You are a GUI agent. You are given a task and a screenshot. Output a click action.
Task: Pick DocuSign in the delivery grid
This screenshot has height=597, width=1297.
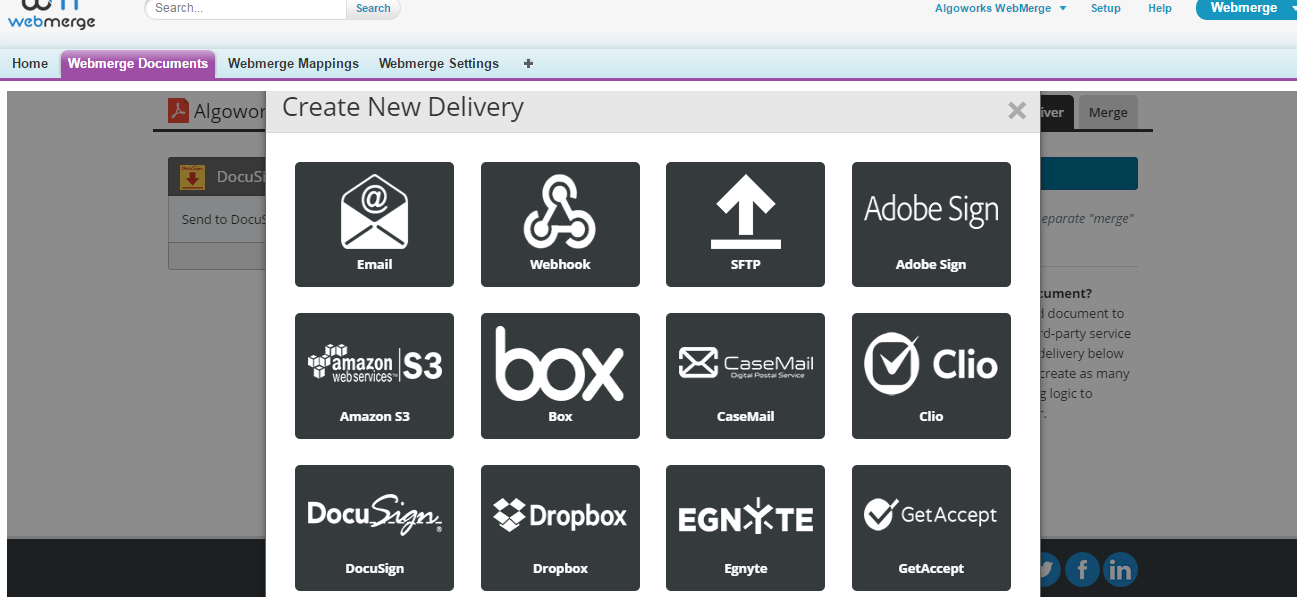(x=374, y=527)
